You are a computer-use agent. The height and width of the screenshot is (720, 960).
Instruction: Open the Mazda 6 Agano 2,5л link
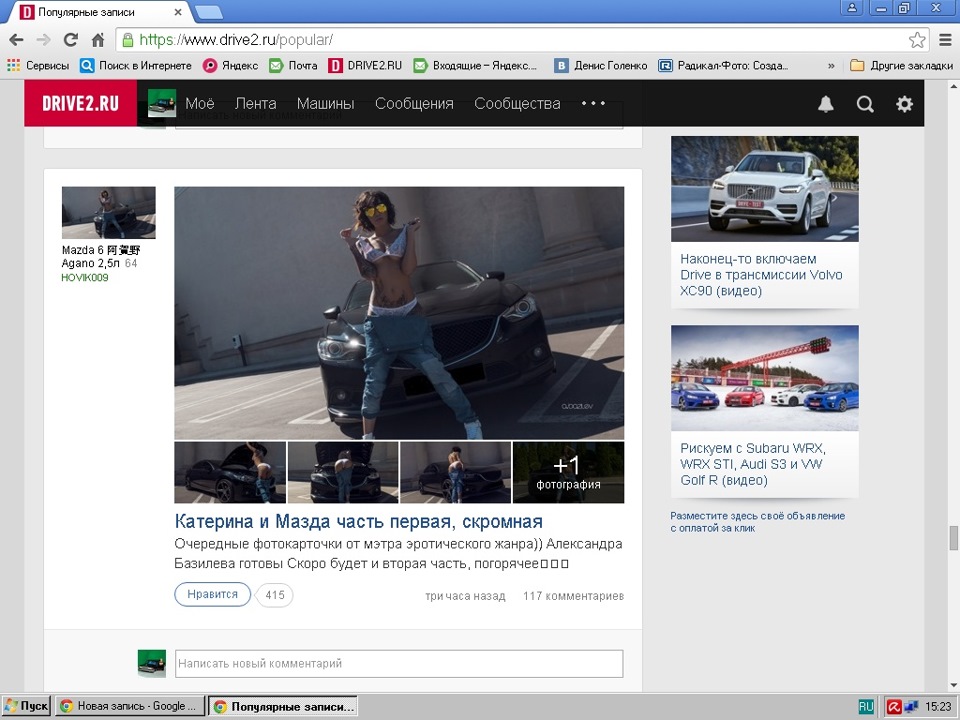[x=101, y=257]
